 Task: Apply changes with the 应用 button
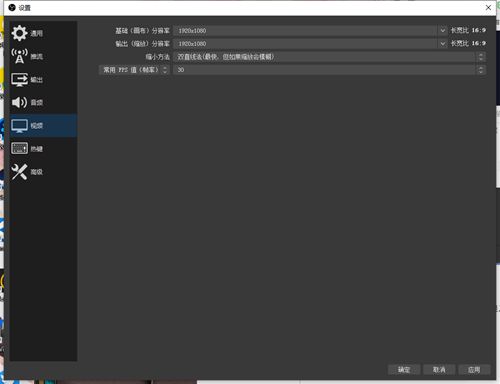(x=474, y=369)
